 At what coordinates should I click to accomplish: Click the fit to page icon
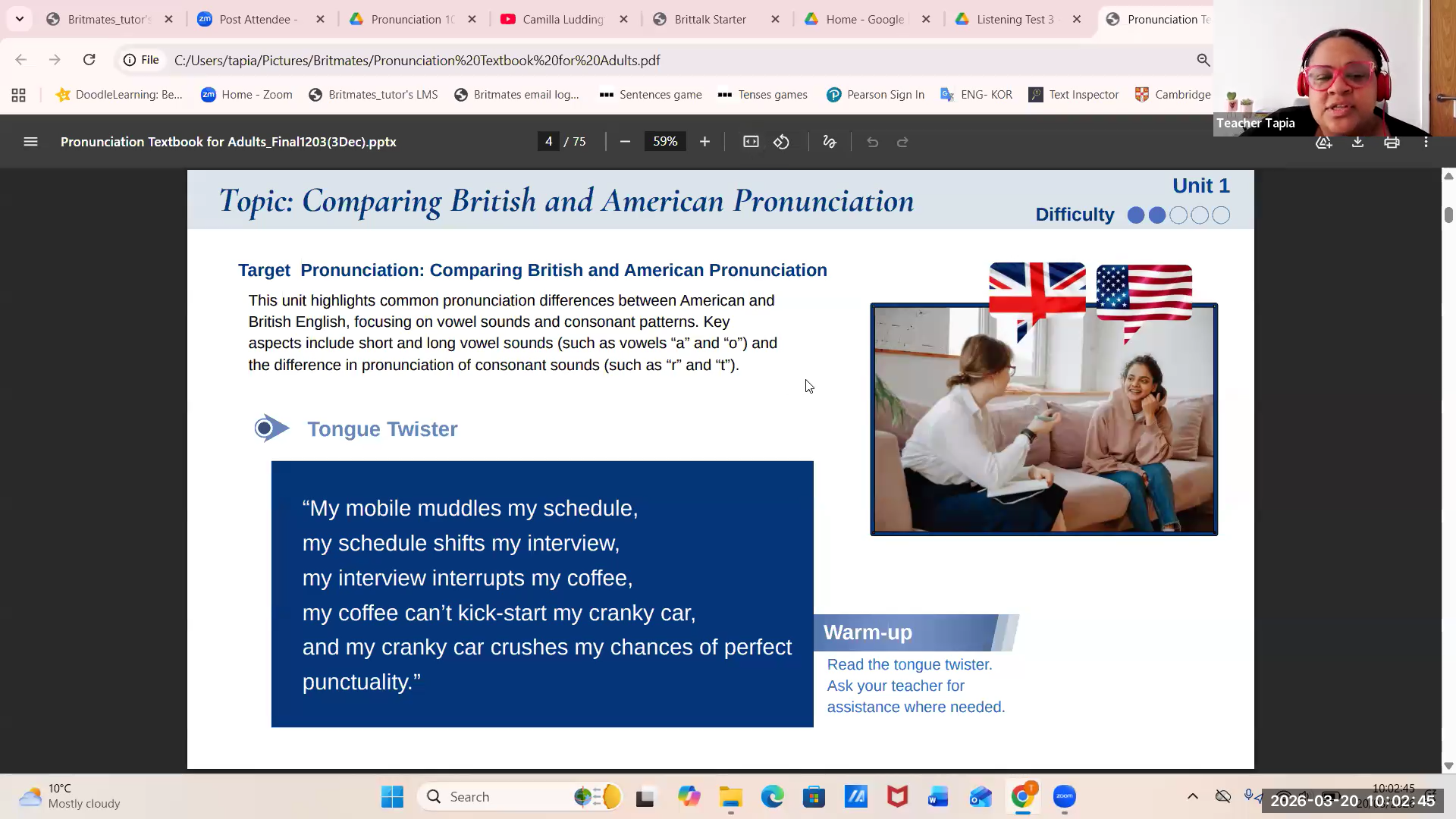click(x=751, y=142)
